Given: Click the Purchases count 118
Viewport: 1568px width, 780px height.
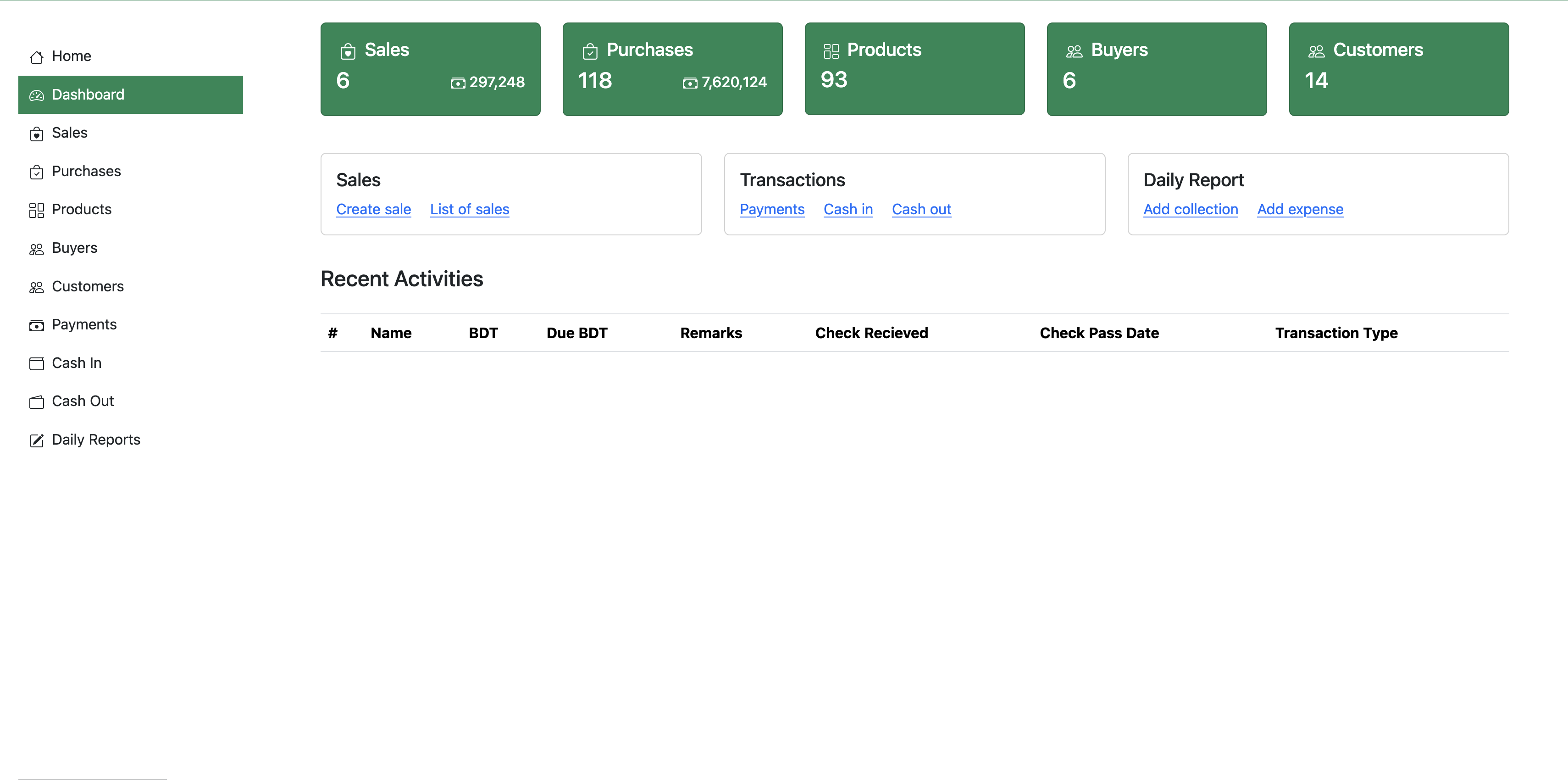Looking at the screenshot, I should [x=595, y=80].
